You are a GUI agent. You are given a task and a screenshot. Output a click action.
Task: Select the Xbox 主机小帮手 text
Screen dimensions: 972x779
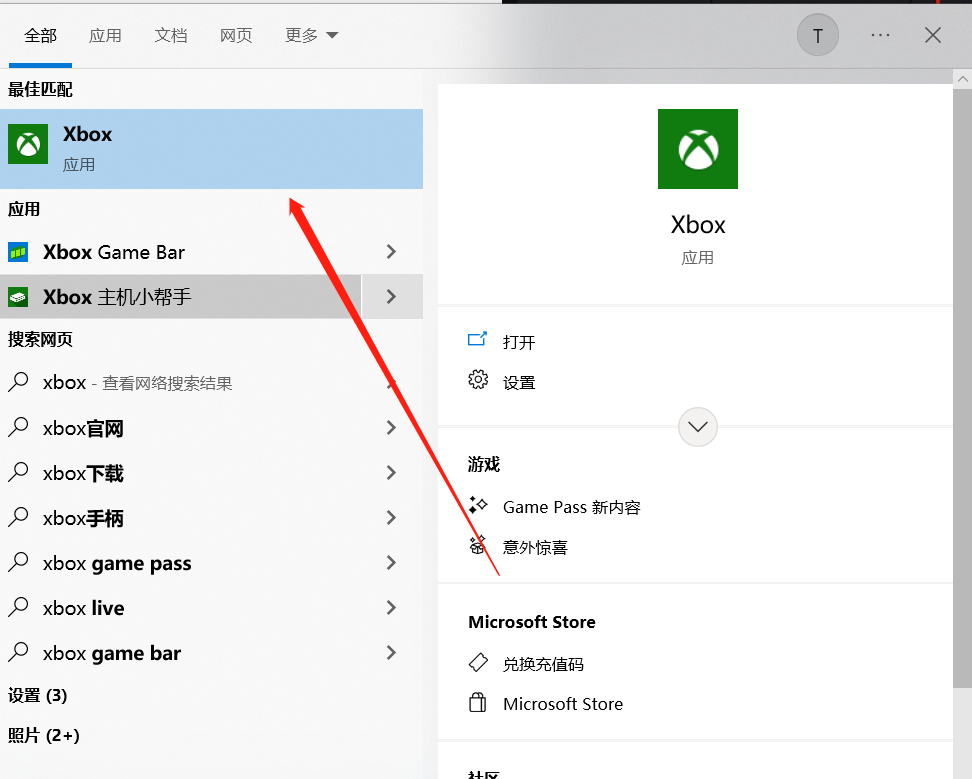click(x=117, y=297)
